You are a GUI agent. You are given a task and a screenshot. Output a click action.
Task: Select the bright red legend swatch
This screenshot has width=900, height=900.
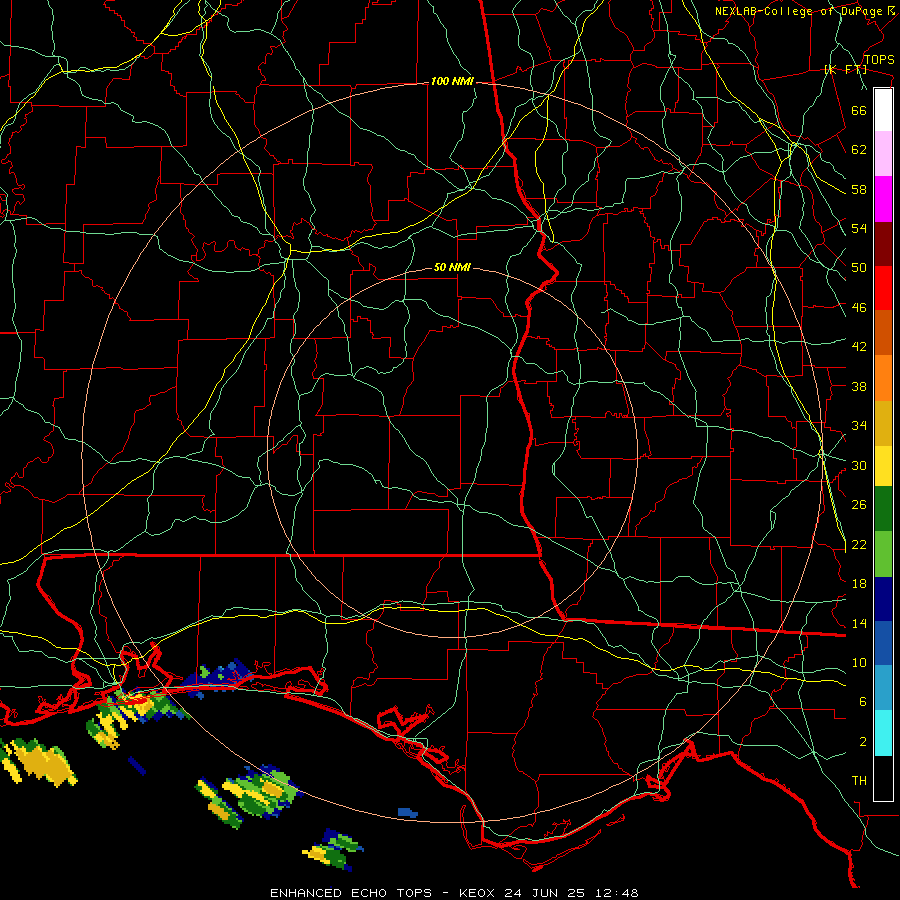tap(883, 288)
